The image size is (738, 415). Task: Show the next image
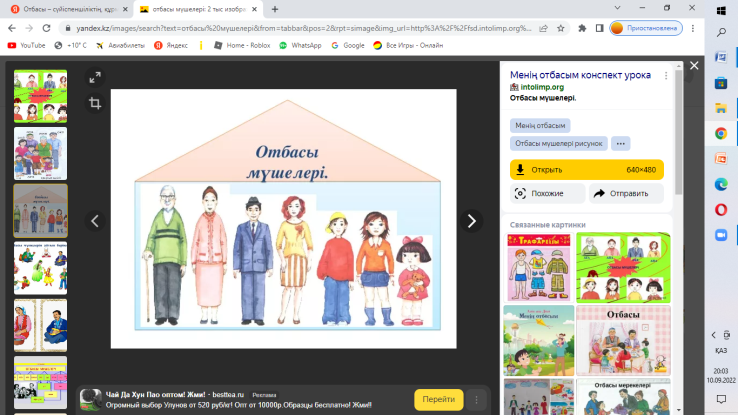pyautogui.click(x=472, y=221)
